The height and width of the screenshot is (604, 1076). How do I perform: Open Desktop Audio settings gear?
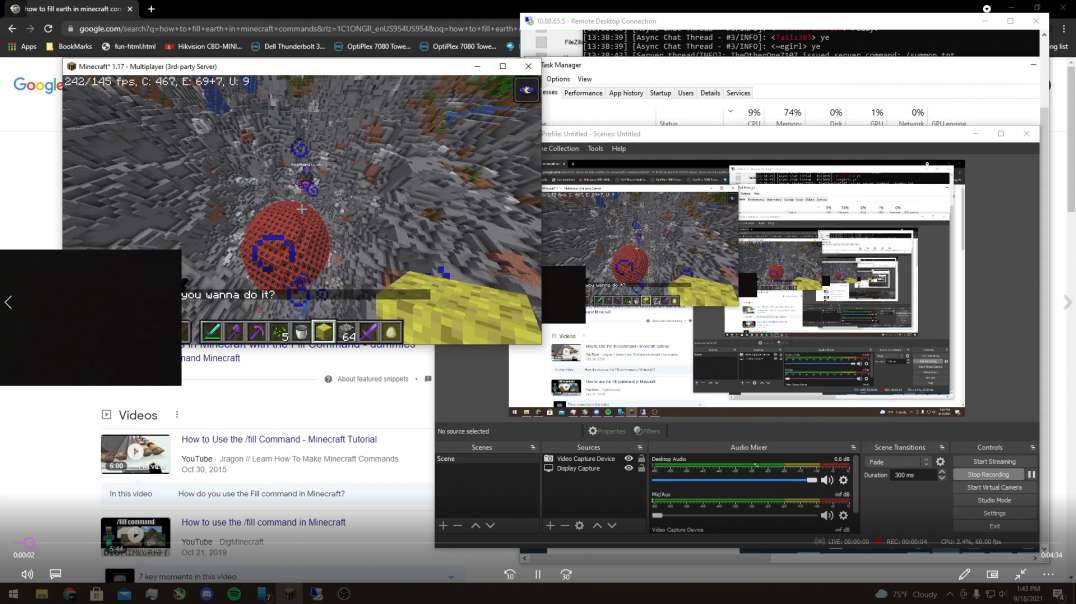click(843, 480)
